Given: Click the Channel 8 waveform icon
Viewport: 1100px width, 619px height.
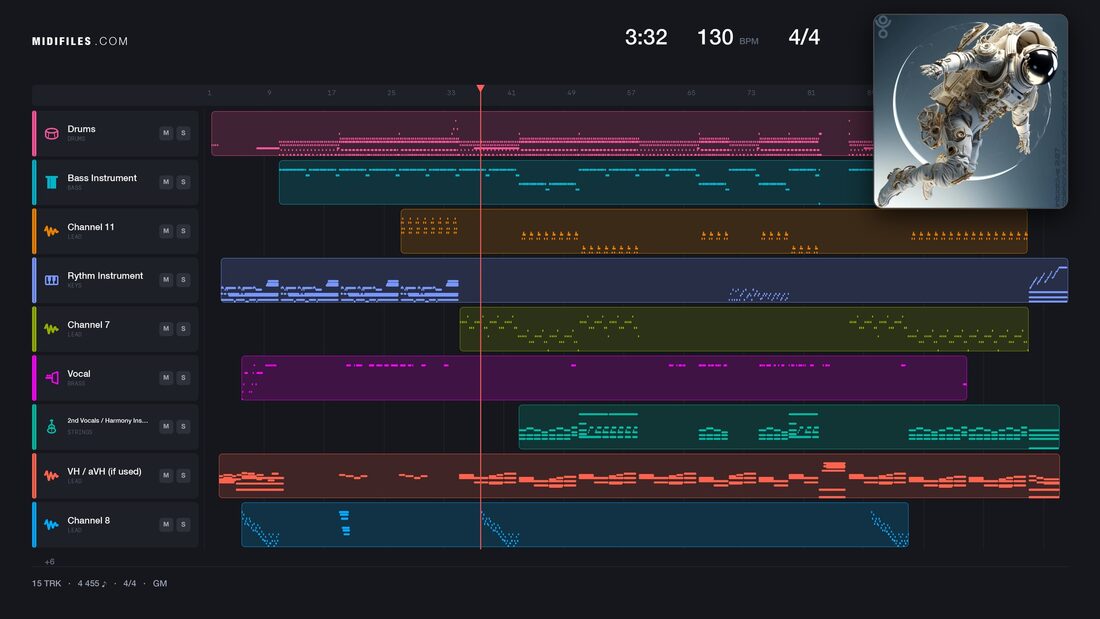Looking at the screenshot, I should point(51,524).
